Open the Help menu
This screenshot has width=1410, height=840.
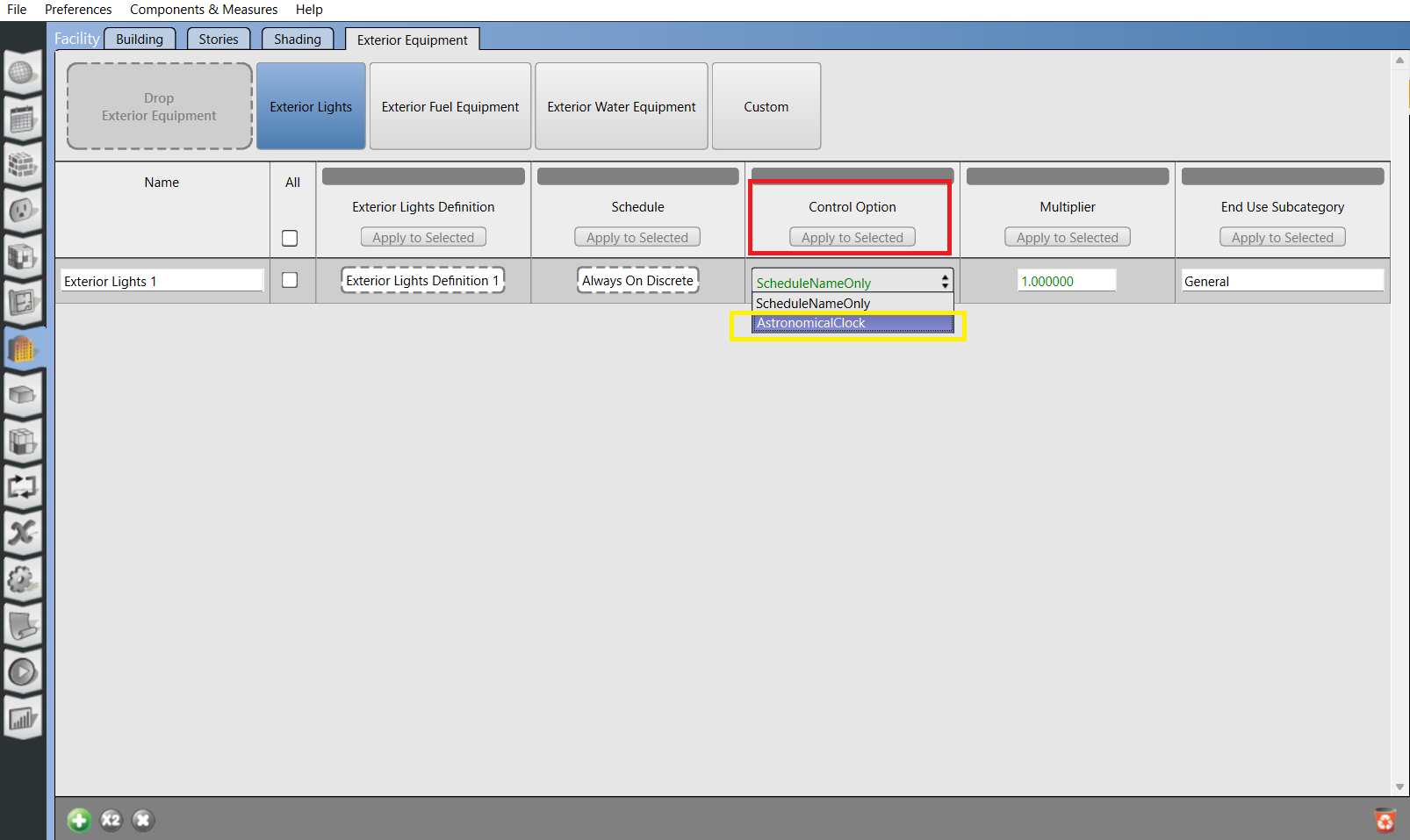pos(309,10)
